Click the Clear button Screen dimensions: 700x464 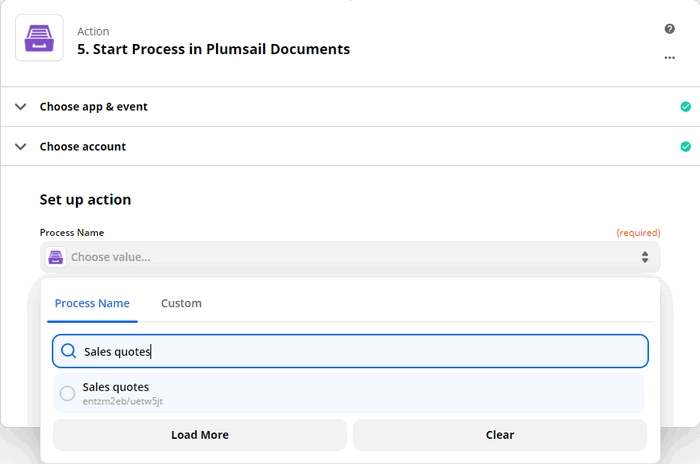coord(500,435)
